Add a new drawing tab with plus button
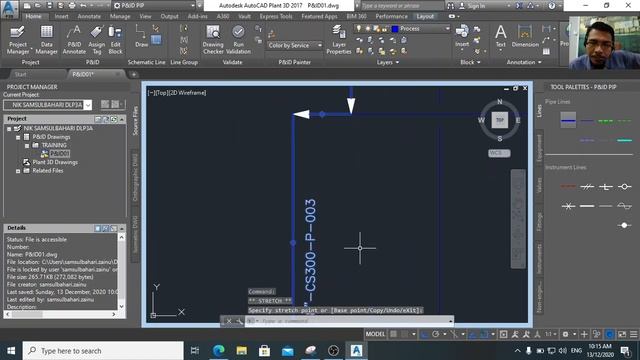 click(x=133, y=74)
